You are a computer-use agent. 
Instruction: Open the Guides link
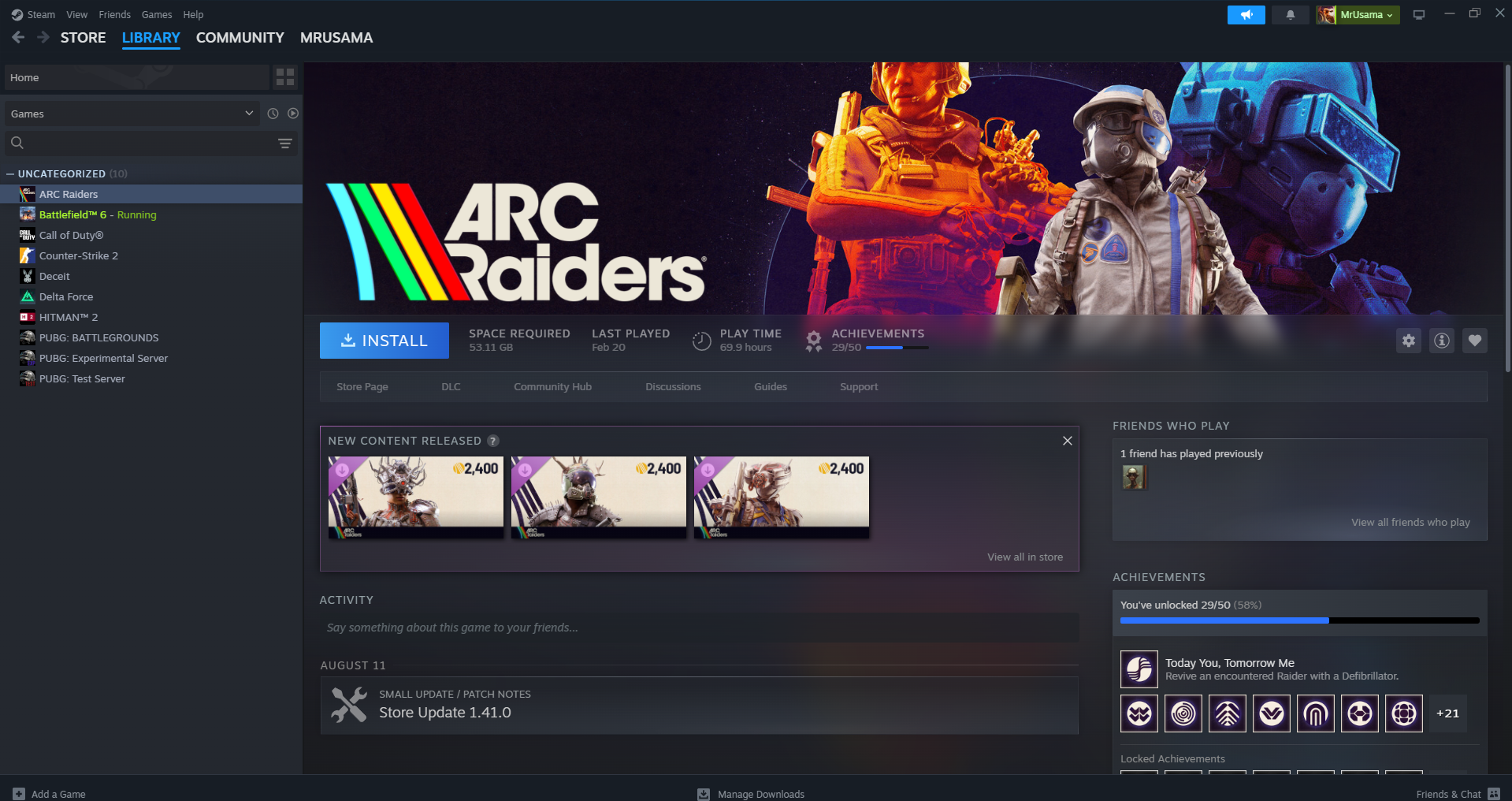coord(771,386)
